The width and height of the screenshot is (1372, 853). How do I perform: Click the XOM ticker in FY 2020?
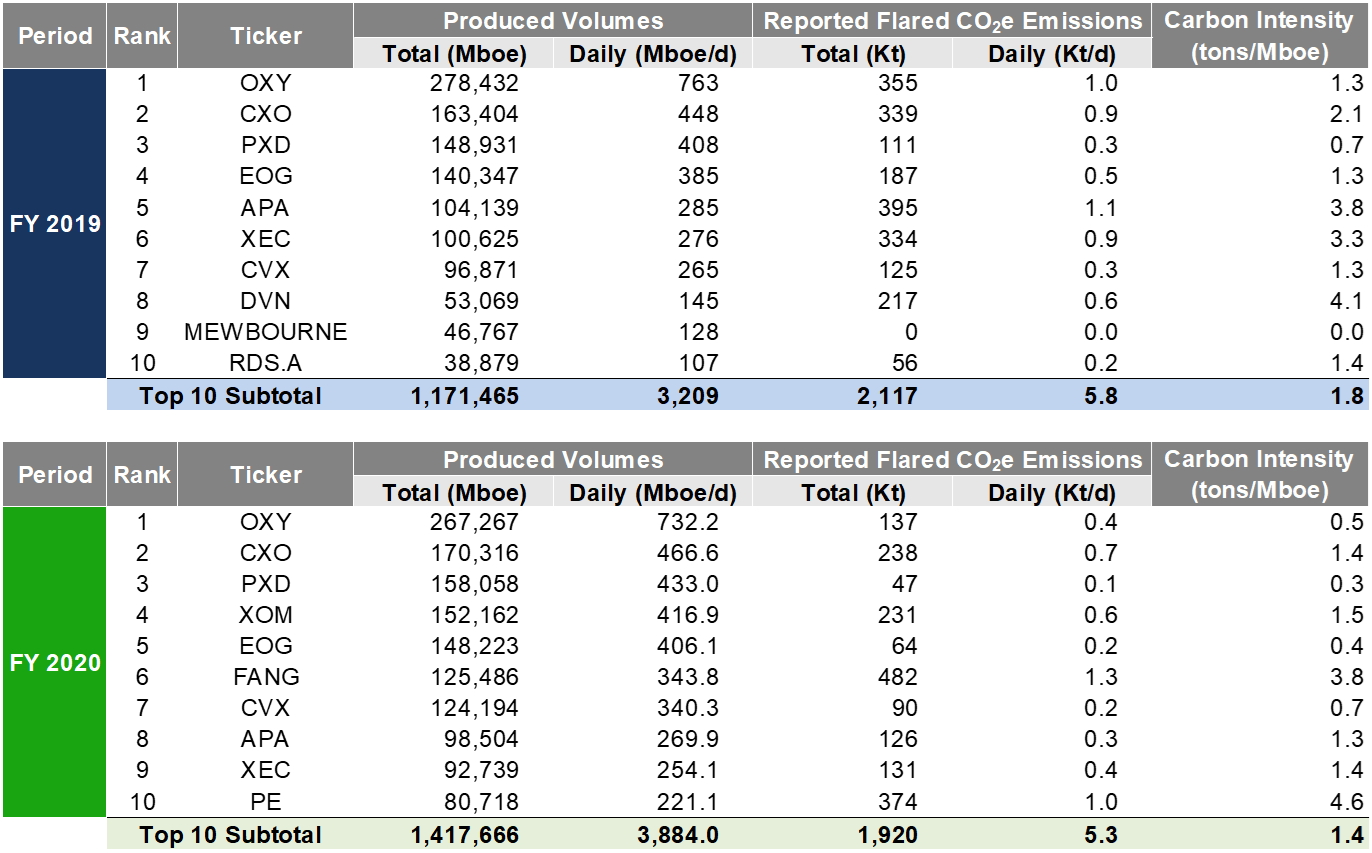point(265,615)
